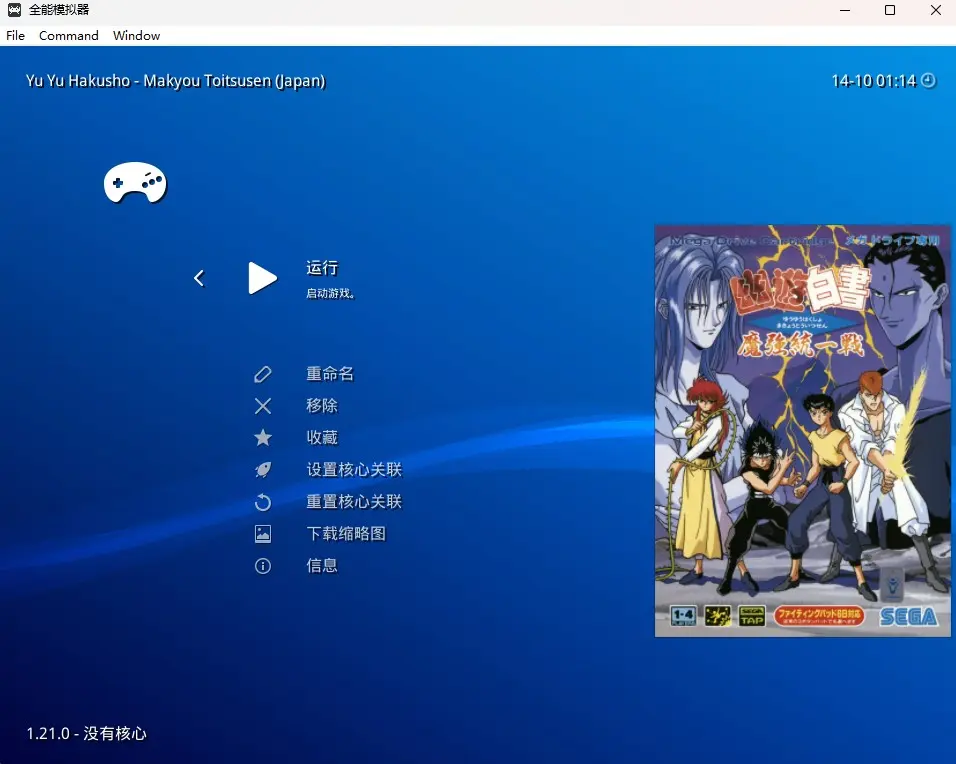The image size is (956, 764).
Task: Click the X remove icon
Action: 263,406
